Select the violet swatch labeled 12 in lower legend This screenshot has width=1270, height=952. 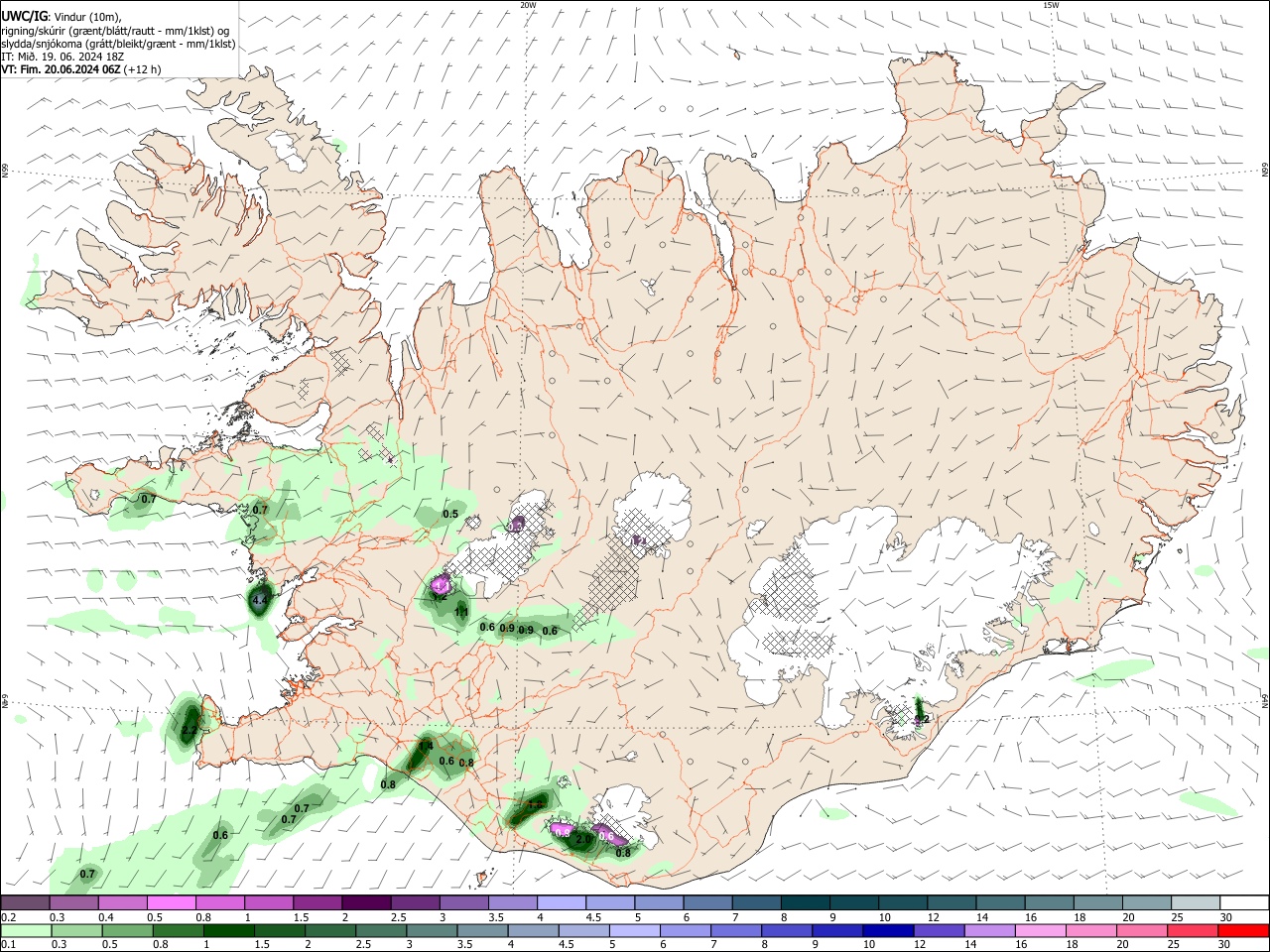point(938,930)
